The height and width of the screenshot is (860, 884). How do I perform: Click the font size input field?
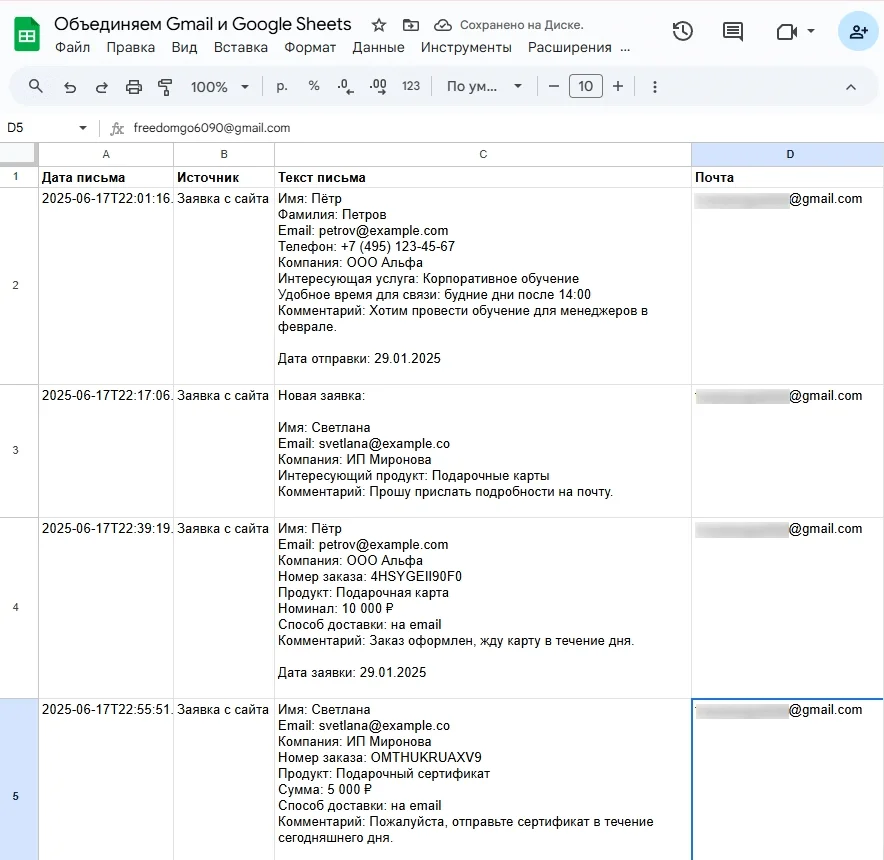(586, 87)
